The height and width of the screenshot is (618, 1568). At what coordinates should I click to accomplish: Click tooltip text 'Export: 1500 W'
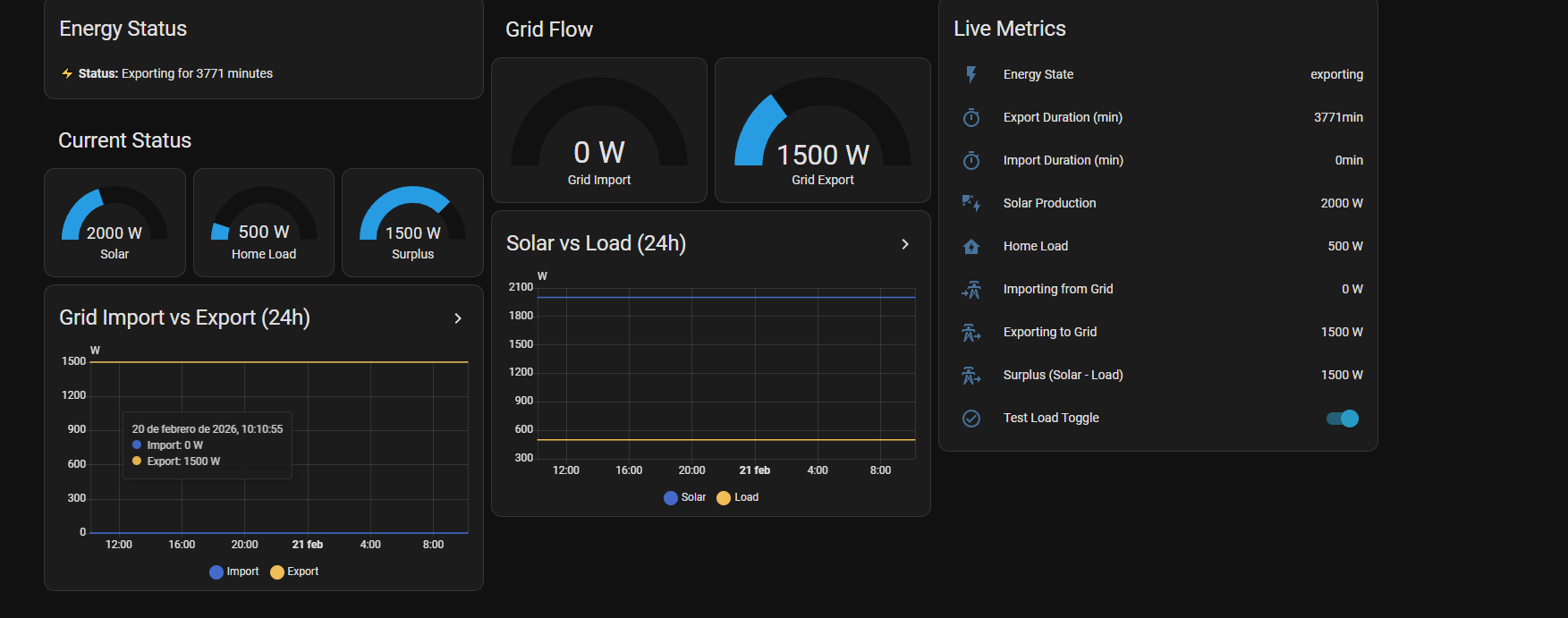183,461
